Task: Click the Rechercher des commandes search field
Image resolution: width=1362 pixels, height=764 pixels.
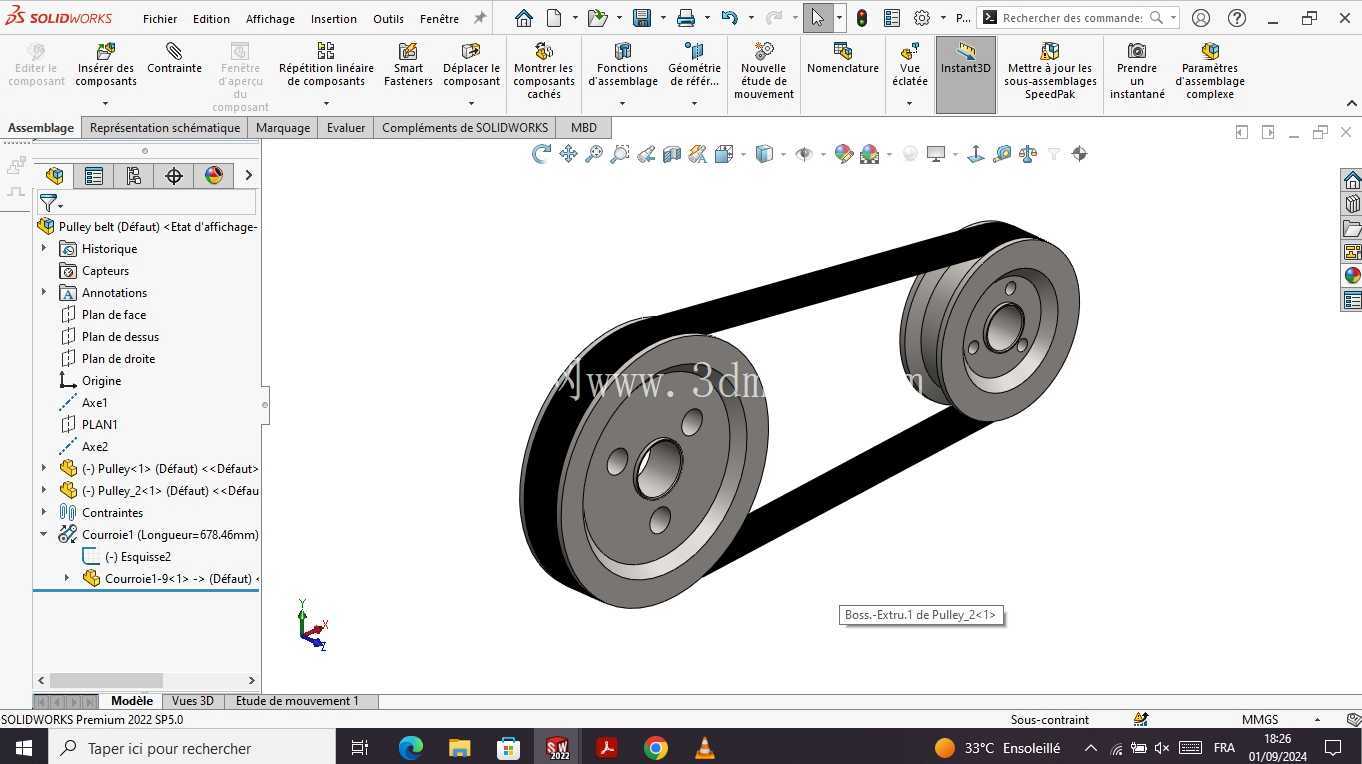Action: point(1072,18)
